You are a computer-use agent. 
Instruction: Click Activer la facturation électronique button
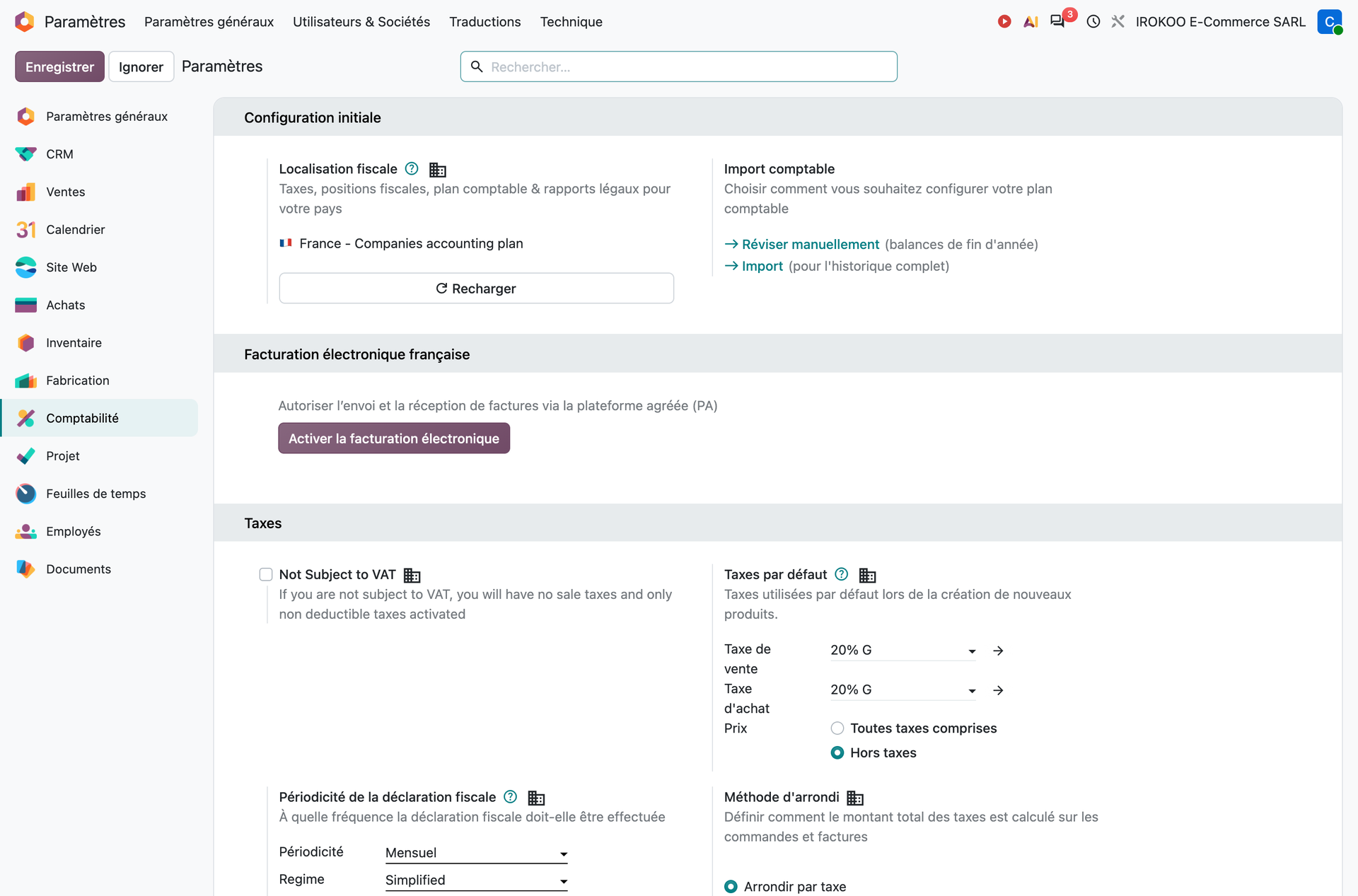pos(394,438)
